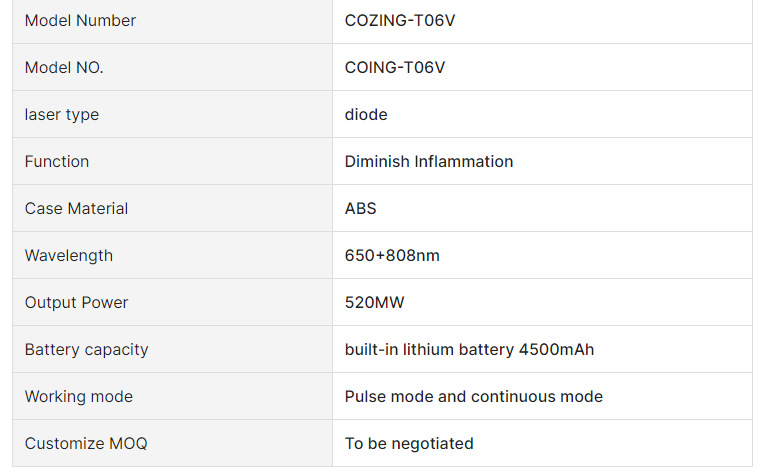Select the 650+808nm wavelength value
Viewport: 763px width, 475px height.
392,256
